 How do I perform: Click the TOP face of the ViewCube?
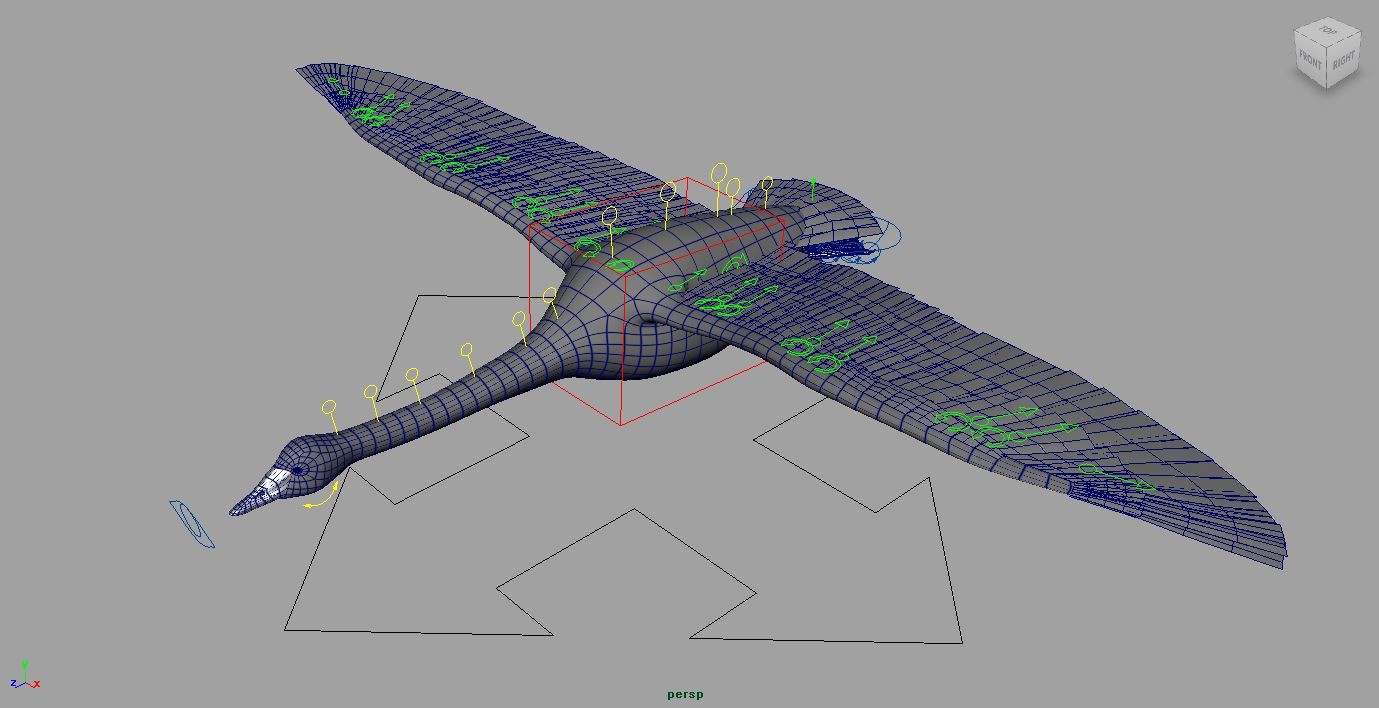1327,30
